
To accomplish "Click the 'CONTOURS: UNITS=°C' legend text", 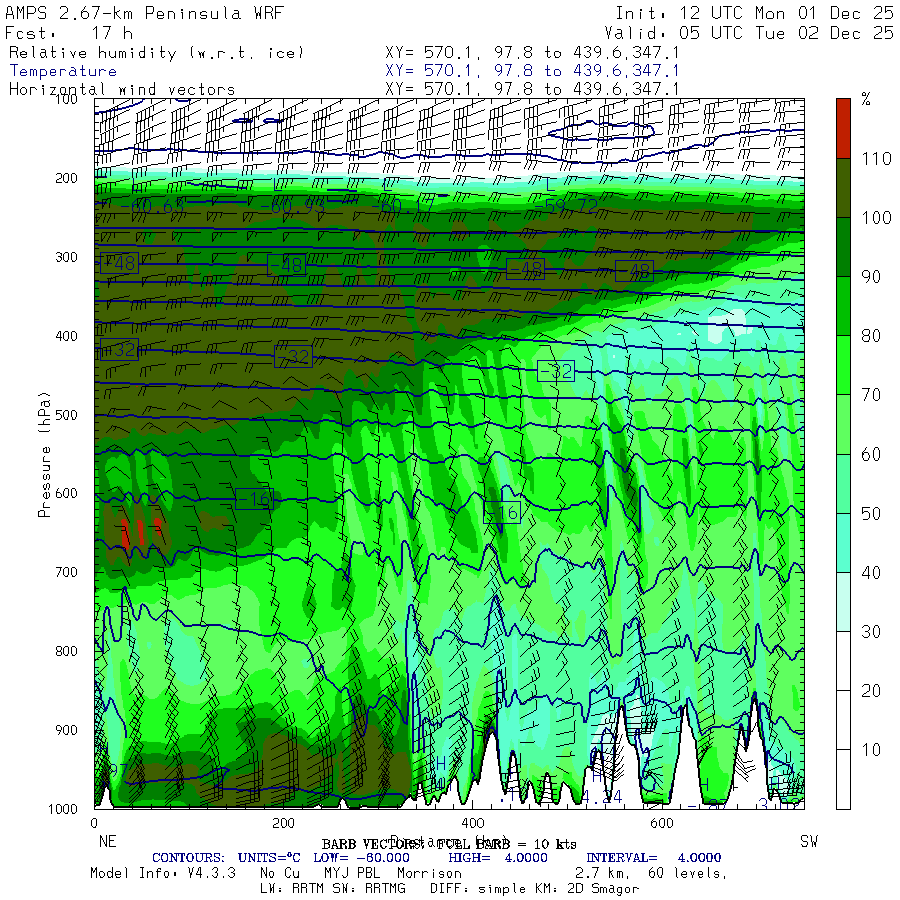I will 226,858.
